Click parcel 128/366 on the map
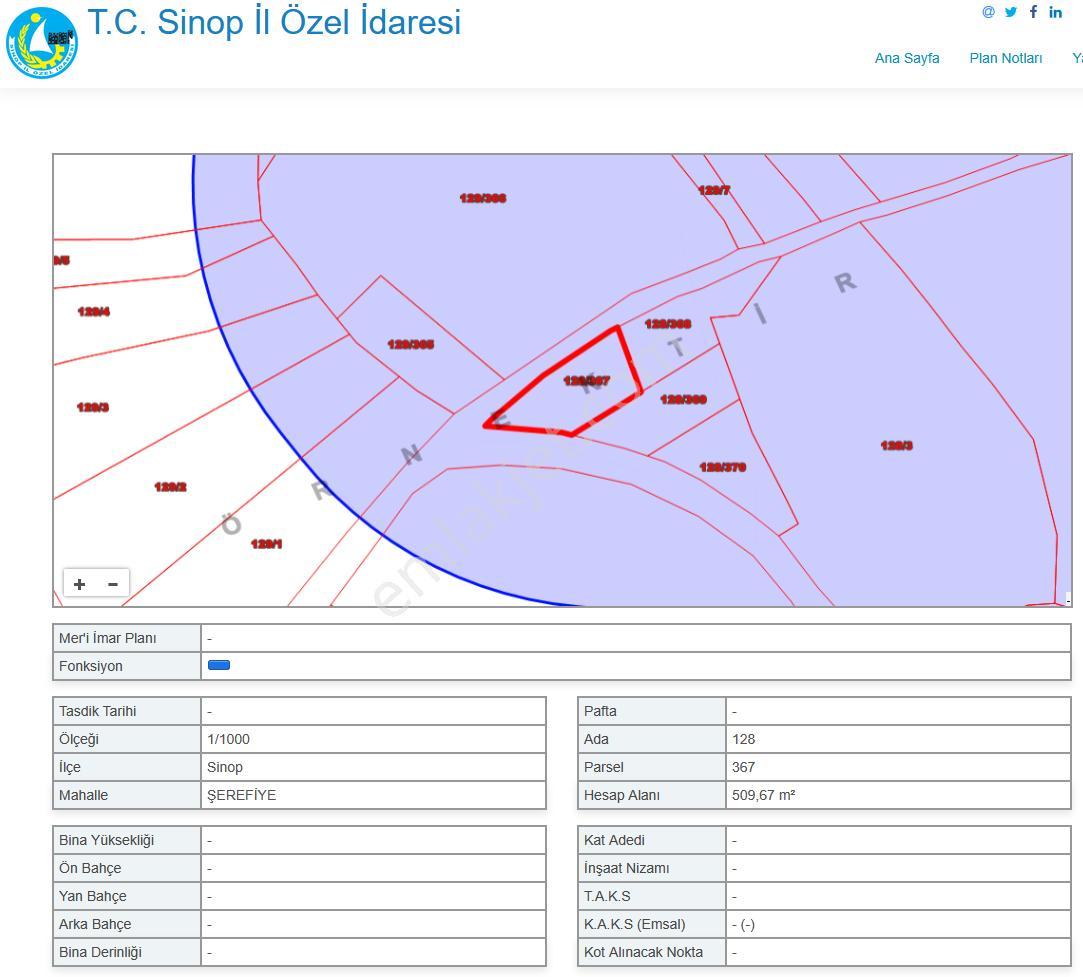This screenshot has height=977, width=1083. tap(483, 198)
